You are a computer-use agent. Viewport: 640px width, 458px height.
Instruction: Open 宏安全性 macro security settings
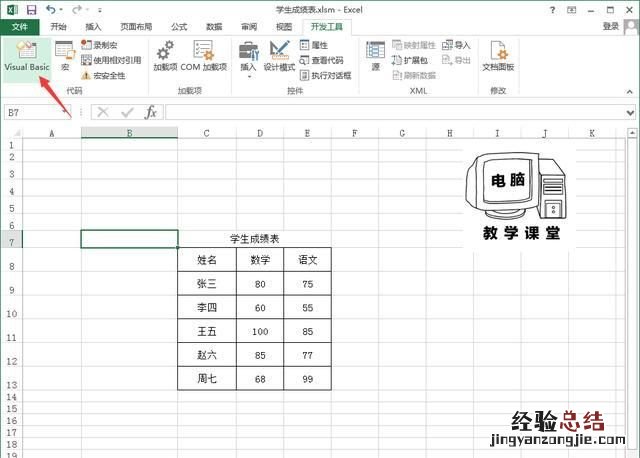pyautogui.click(x=108, y=75)
